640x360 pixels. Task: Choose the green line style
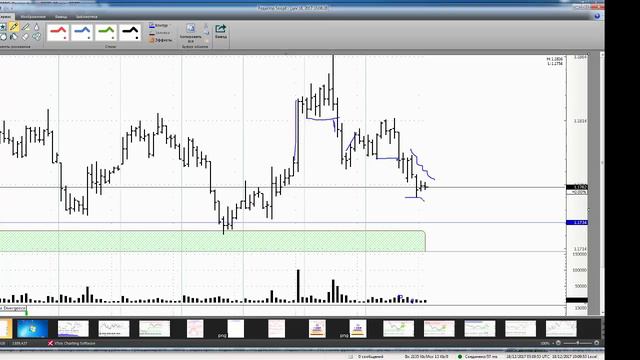click(106, 32)
